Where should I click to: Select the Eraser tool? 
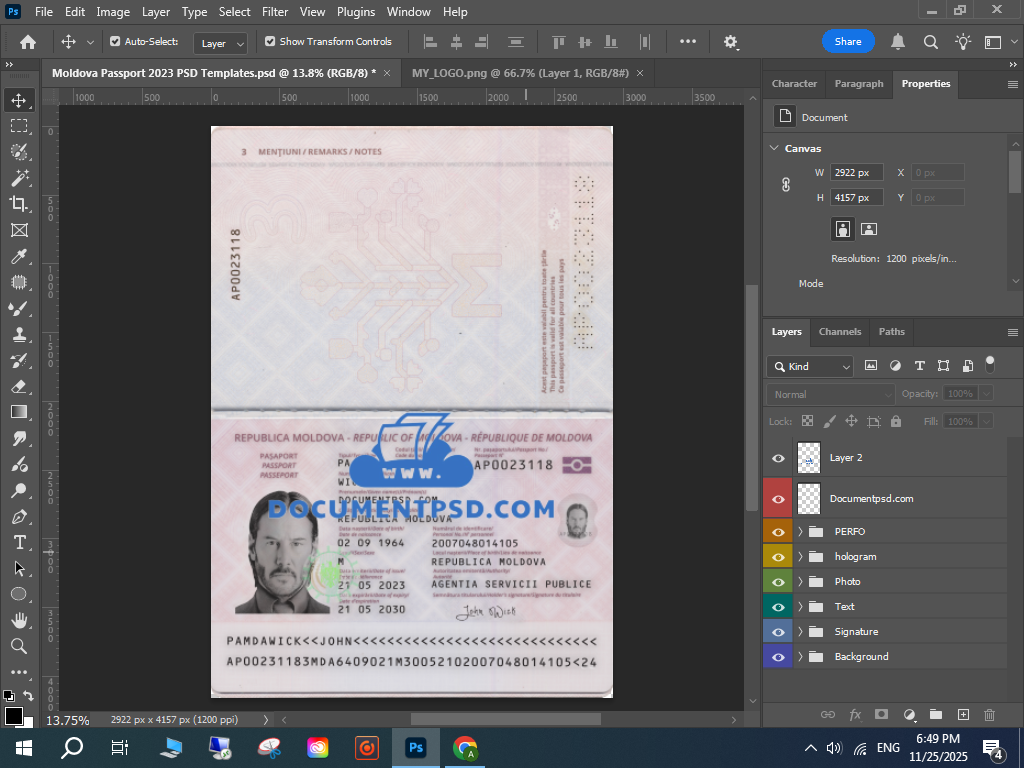click(18, 386)
